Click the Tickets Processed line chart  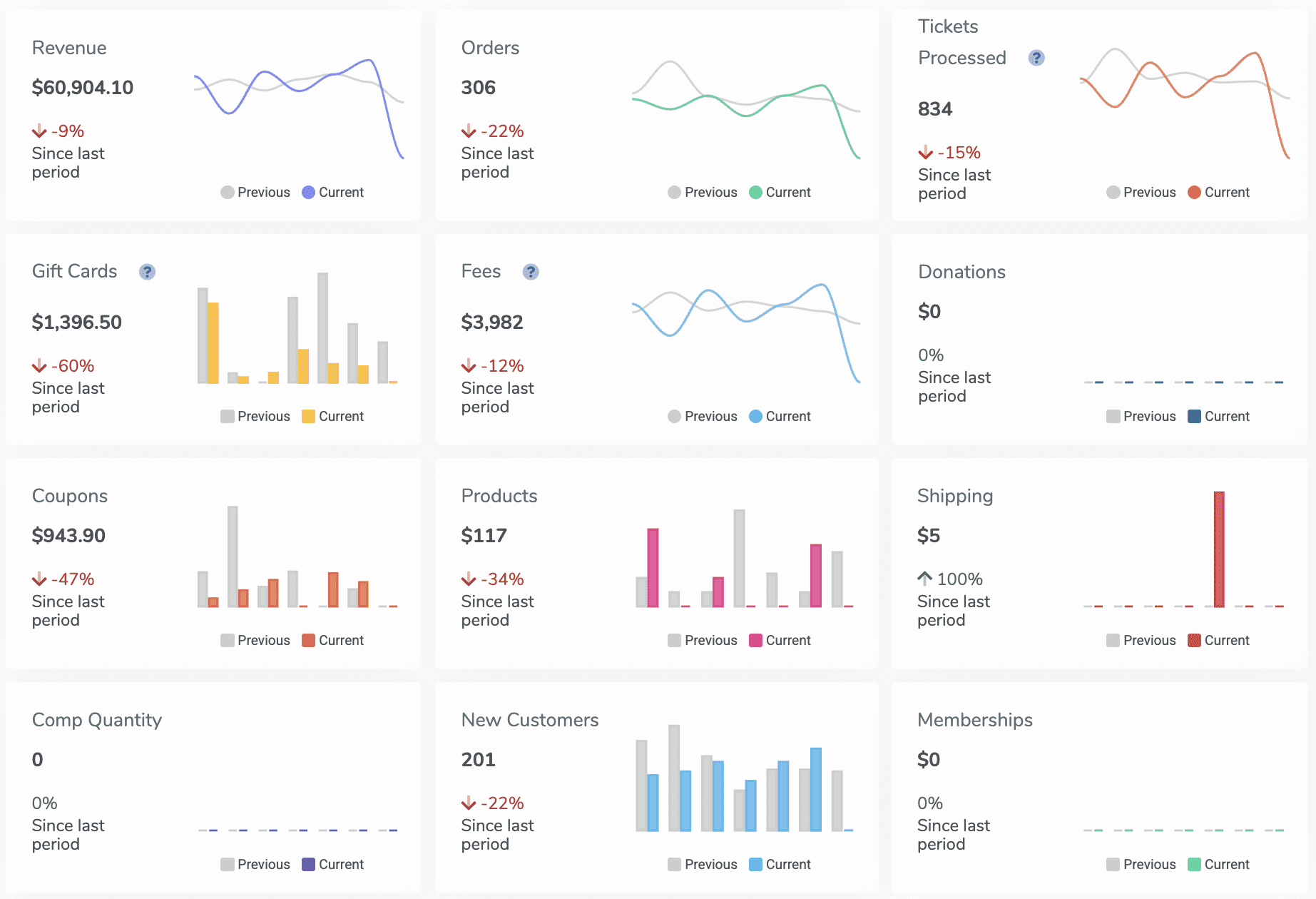pos(1185,103)
